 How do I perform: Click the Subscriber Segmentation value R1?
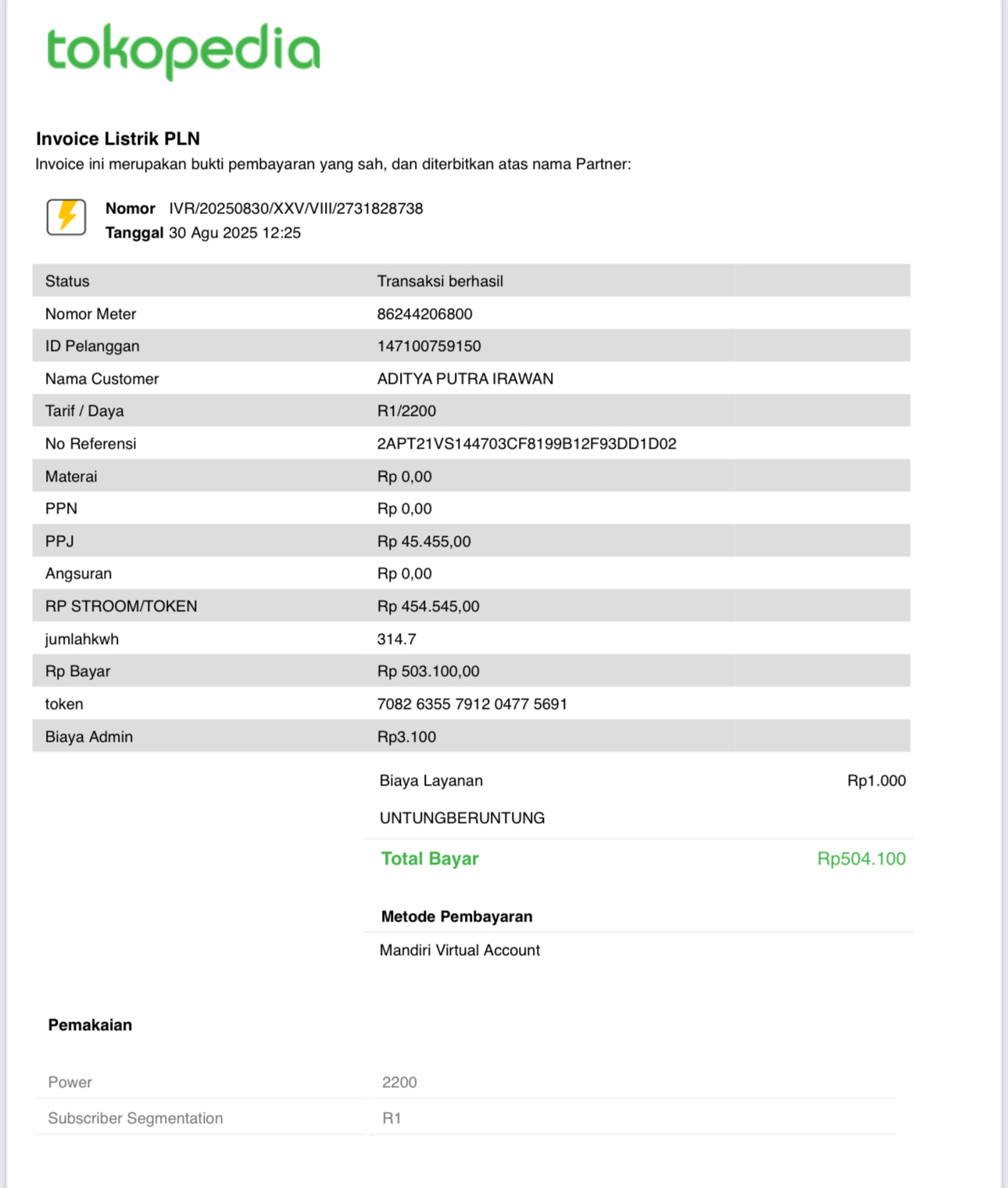click(391, 1118)
